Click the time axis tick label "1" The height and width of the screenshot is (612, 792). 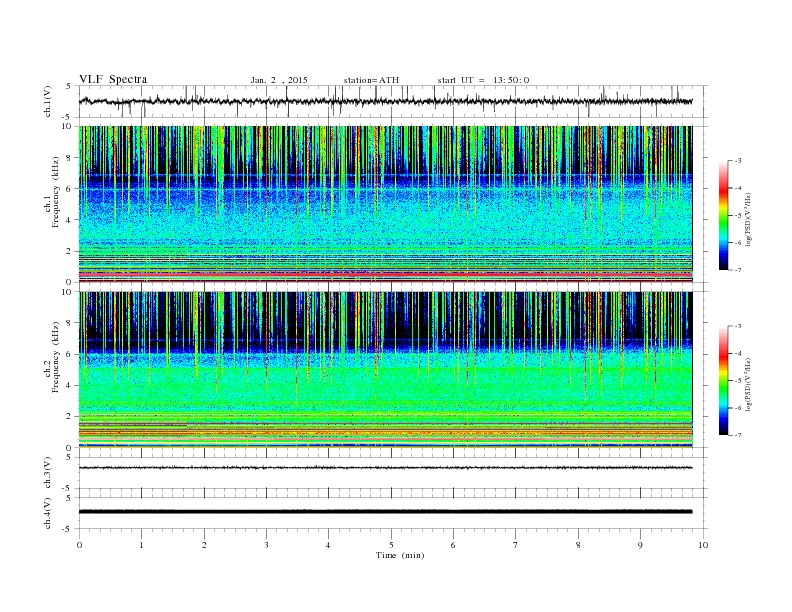[141, 545]
